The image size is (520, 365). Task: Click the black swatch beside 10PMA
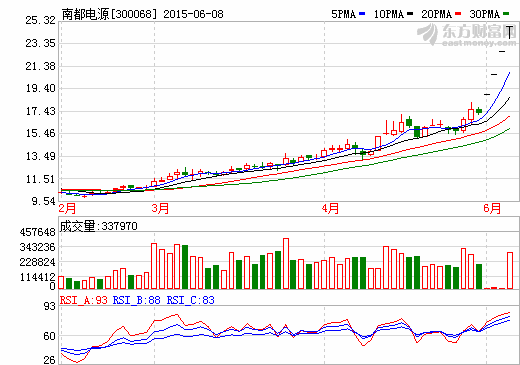[410, 14]
